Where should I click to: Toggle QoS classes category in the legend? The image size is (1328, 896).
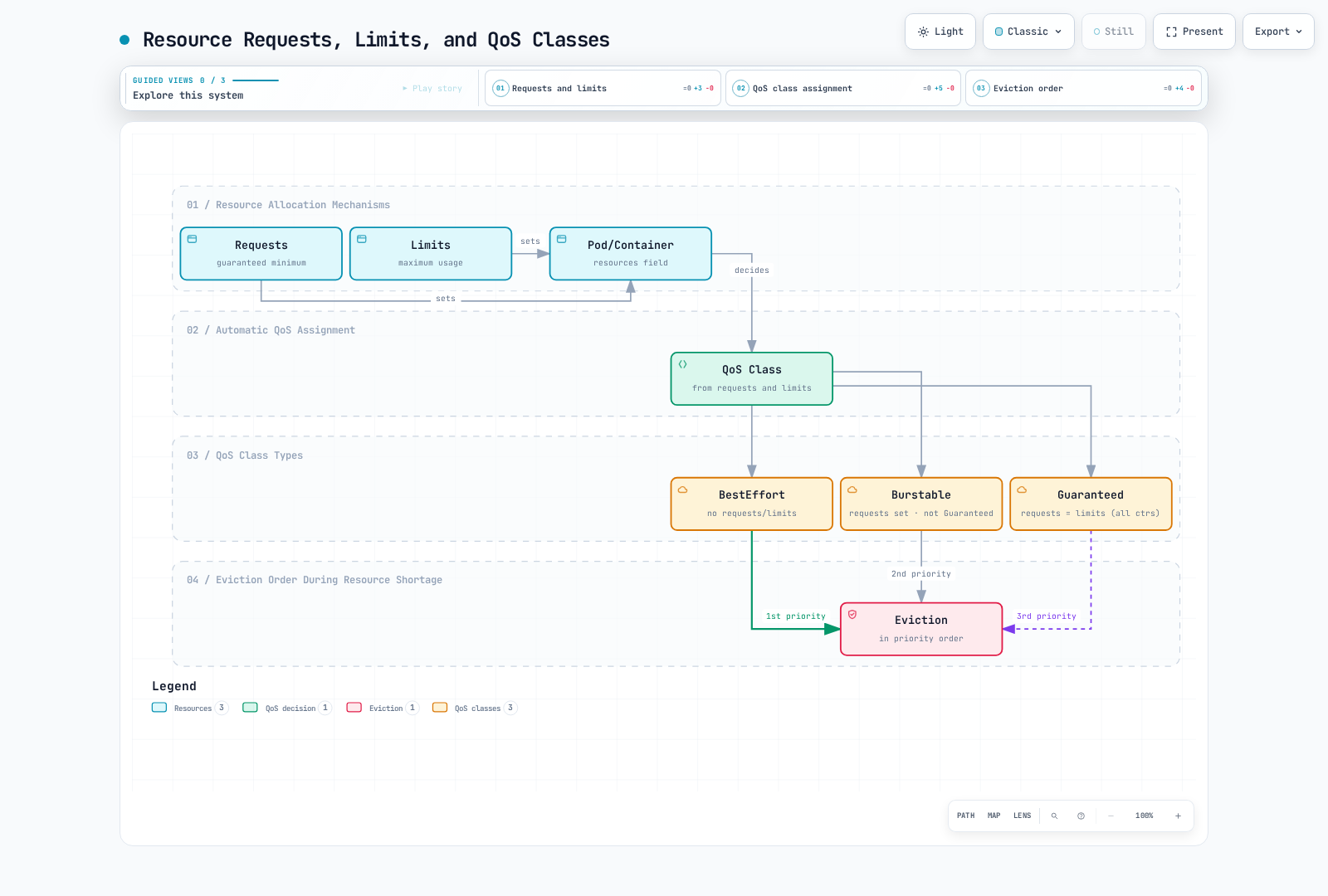475,708
